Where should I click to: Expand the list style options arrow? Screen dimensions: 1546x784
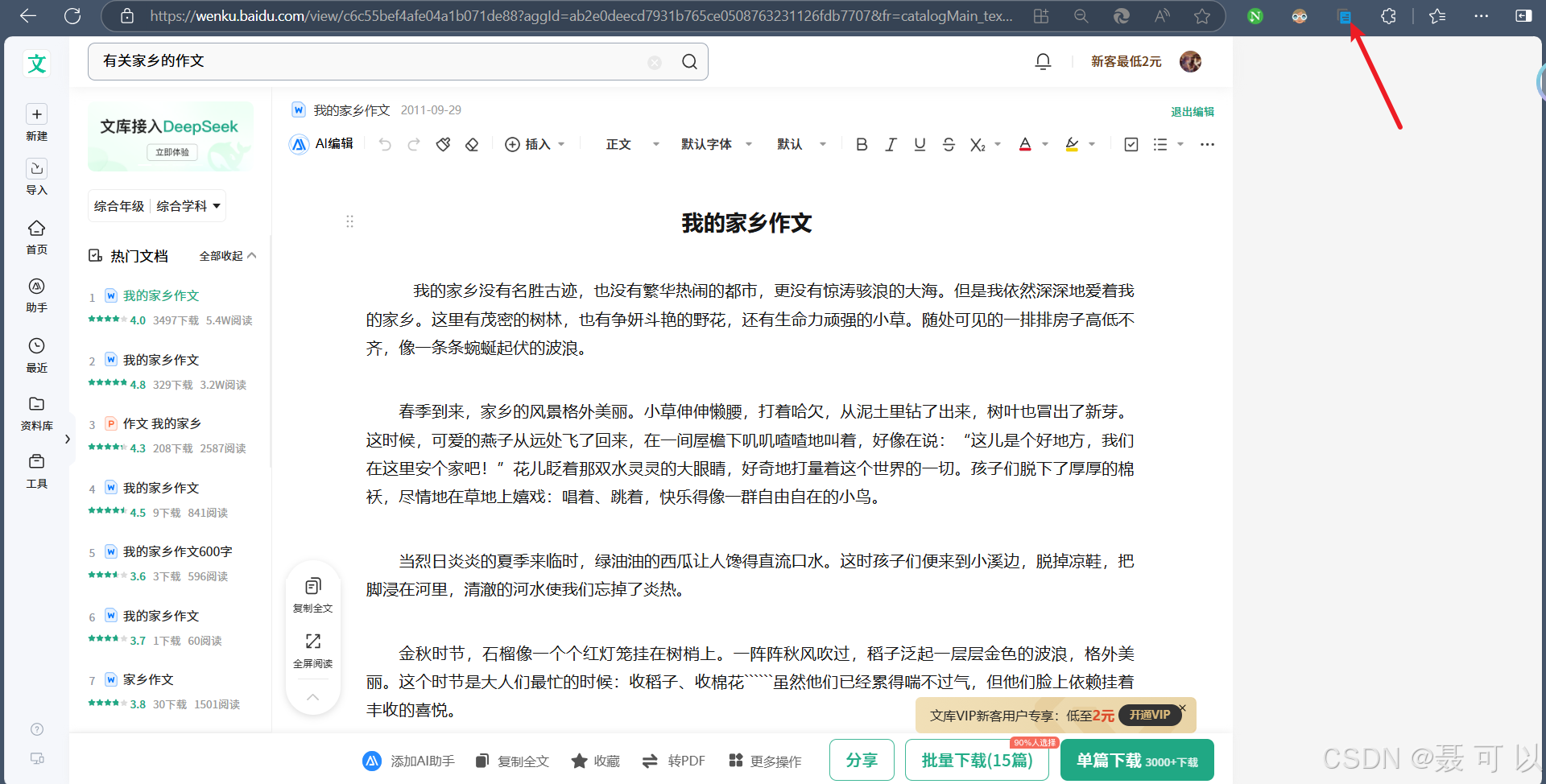tap(1180, 144)
